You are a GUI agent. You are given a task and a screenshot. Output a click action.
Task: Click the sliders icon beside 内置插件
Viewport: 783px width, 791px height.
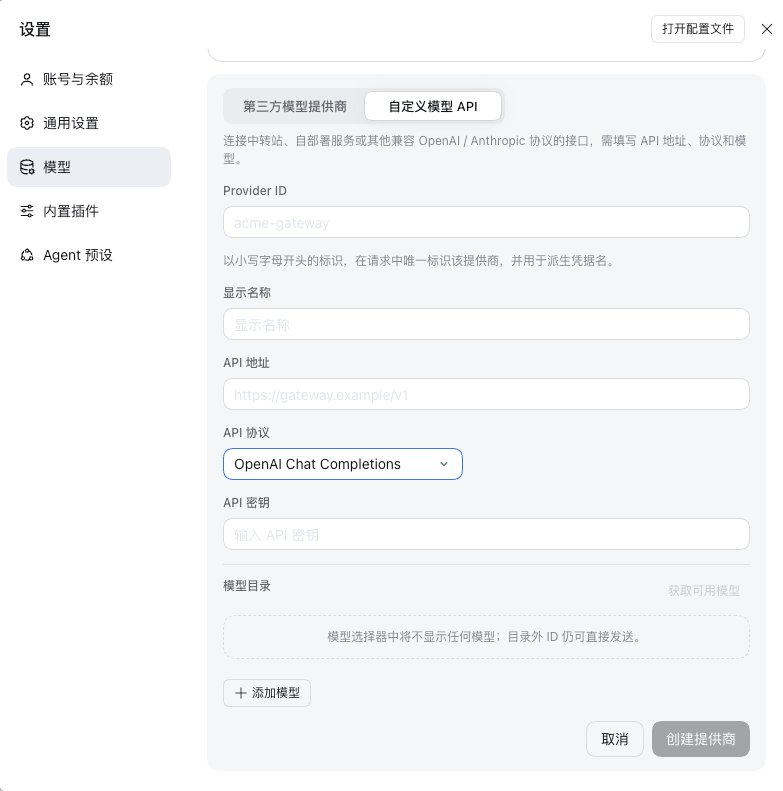click(27, 211)
